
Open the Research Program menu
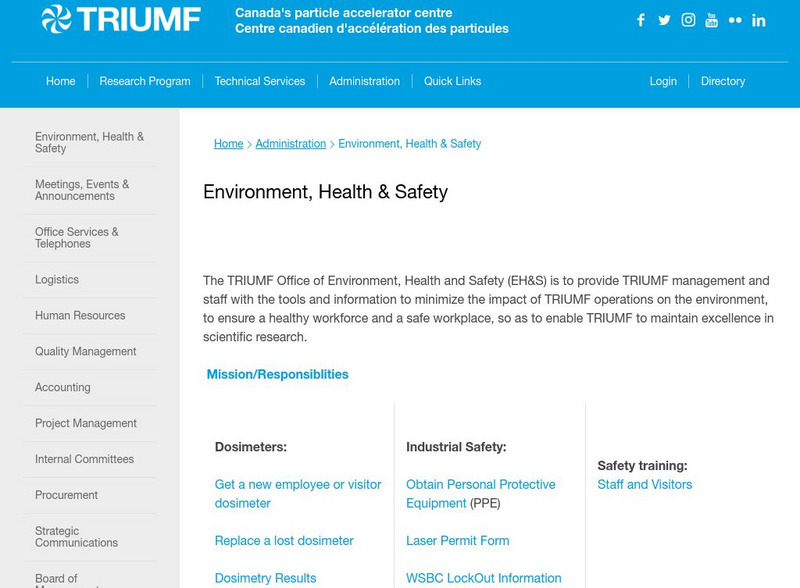tap(143, 81)
